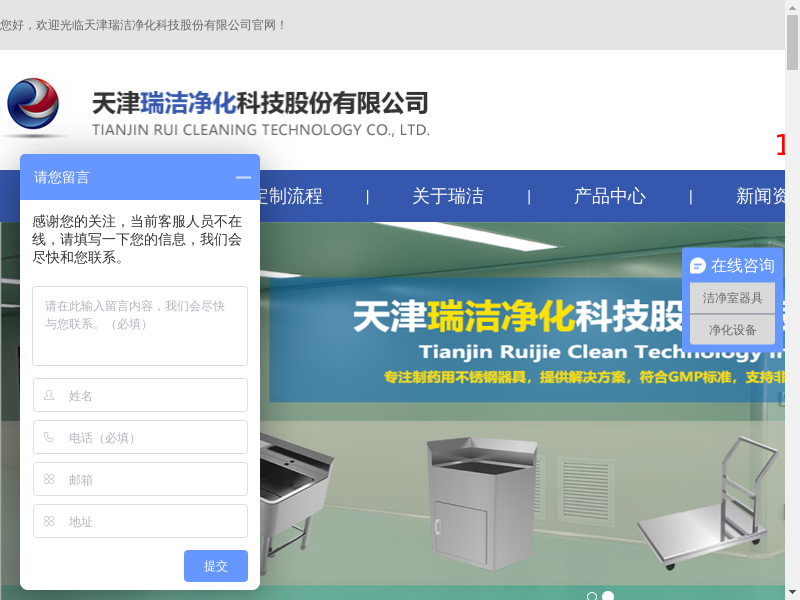Click the company name logo heading

click(260, 104)
